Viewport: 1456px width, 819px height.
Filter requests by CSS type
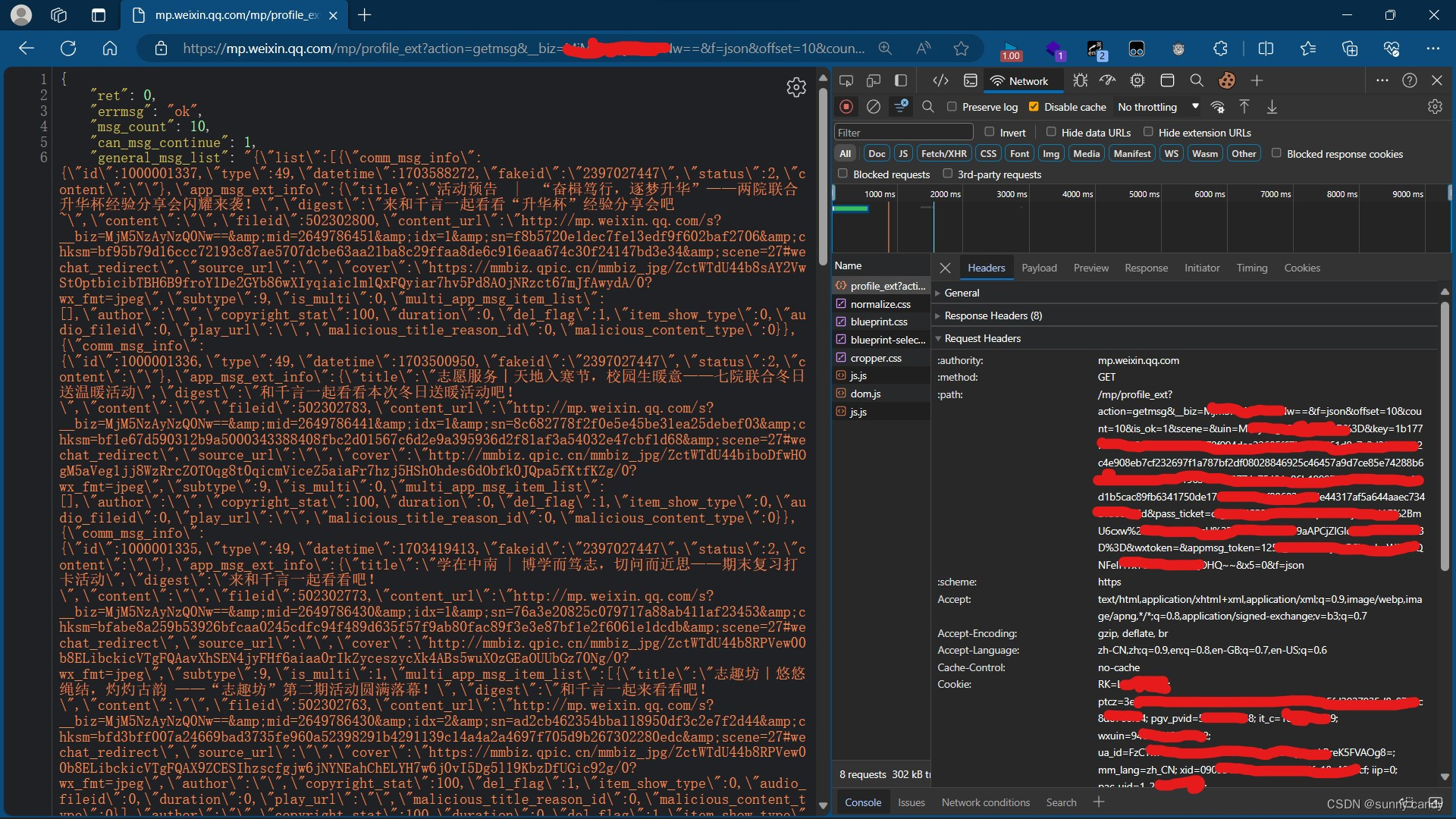pyautogui.click(x=988, y=153)
